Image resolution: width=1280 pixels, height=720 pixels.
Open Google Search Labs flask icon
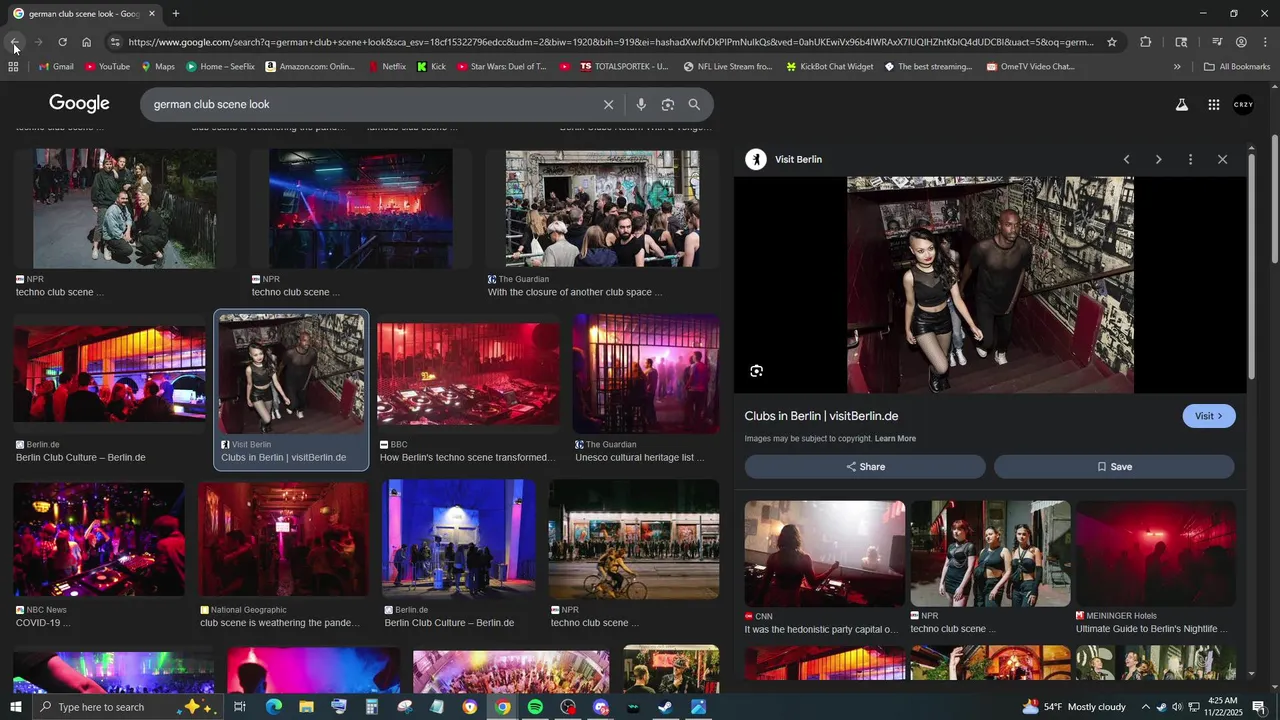(1181, 105)
